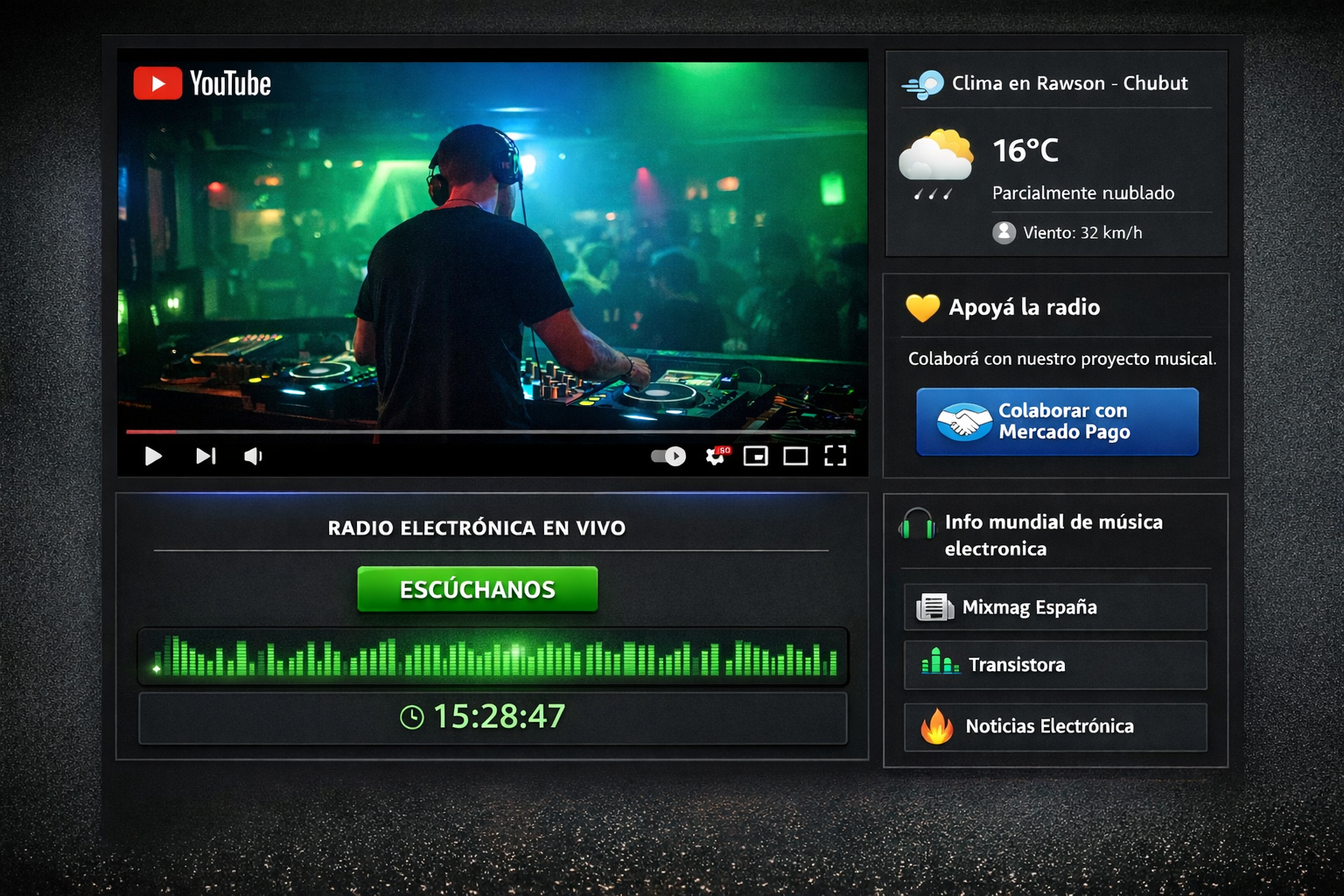
Task: Seek on the video progress bar
Action: [x=490, y=431]
